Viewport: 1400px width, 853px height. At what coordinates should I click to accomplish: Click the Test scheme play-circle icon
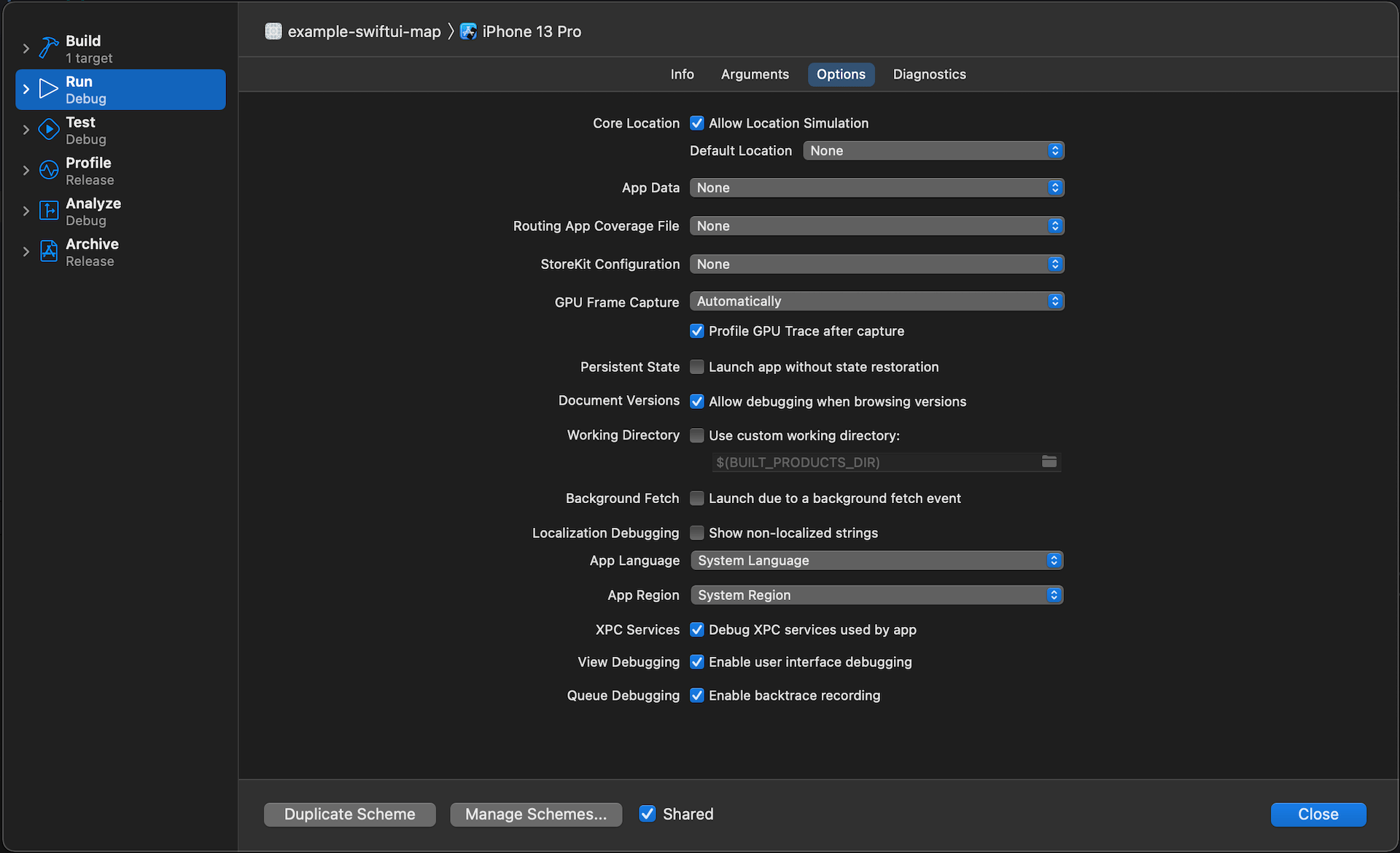(x=48, y=130)
